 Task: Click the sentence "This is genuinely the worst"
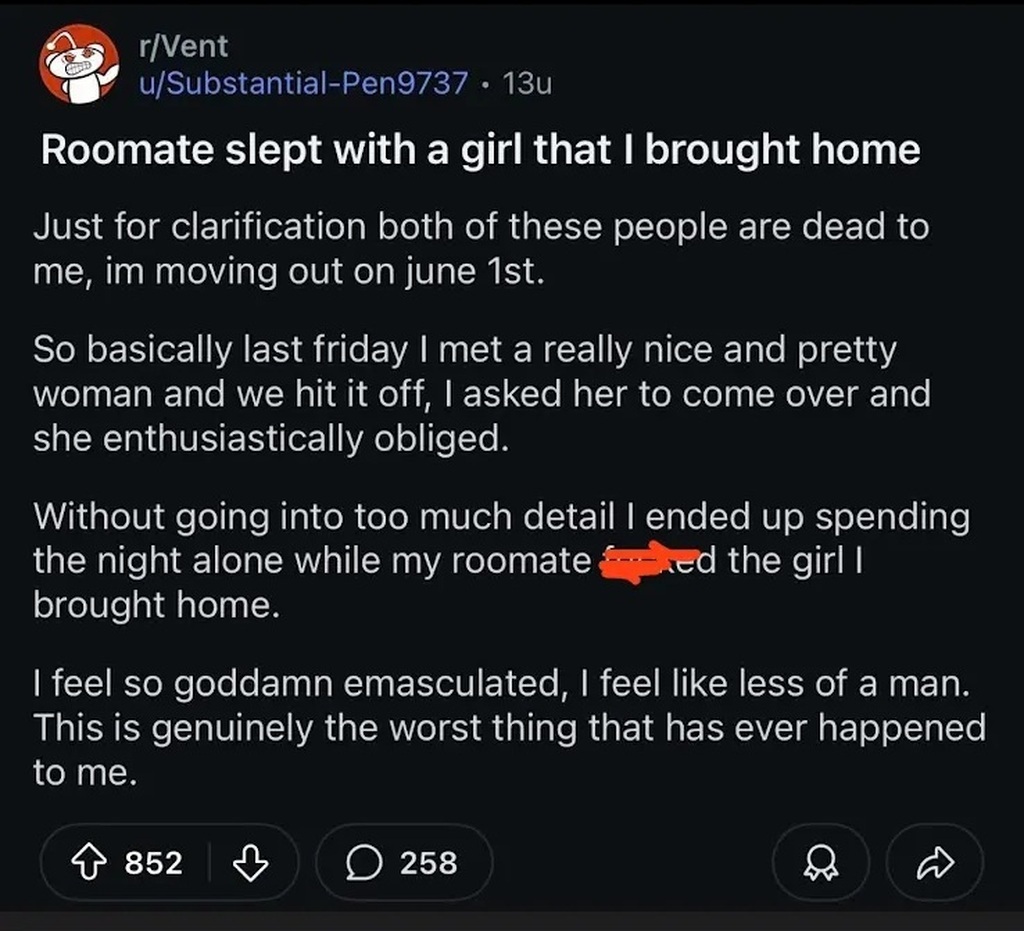[508, 728]
